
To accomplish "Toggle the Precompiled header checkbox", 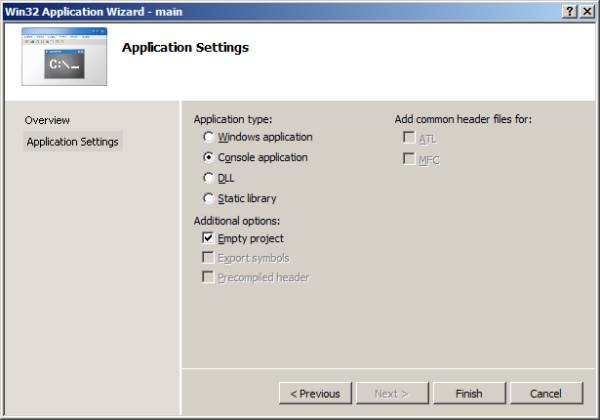I will pyautogui.click(x=208, y=277).
